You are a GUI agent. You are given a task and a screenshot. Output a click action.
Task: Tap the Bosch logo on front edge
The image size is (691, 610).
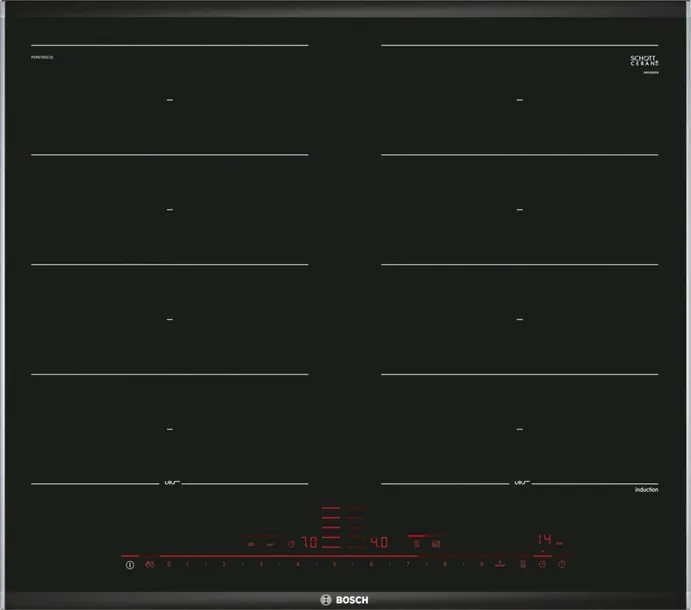coord(345,599)
